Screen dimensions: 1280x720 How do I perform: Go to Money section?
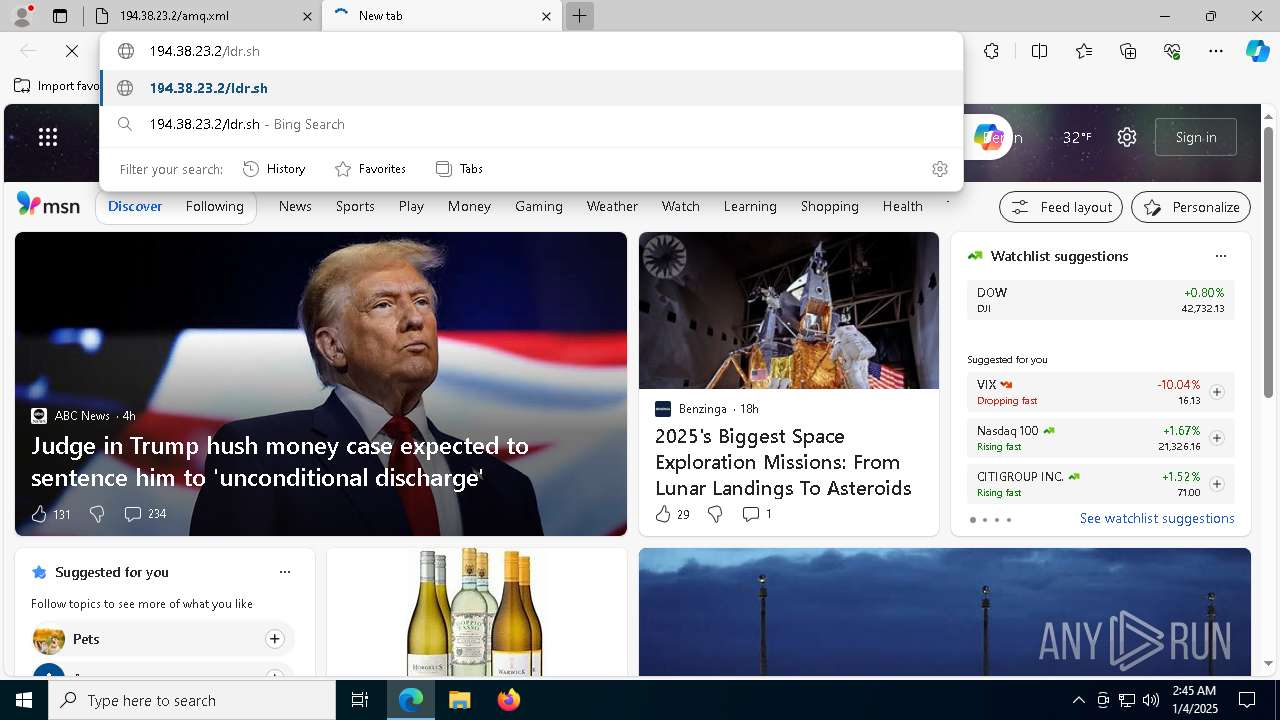pos(469,206)
